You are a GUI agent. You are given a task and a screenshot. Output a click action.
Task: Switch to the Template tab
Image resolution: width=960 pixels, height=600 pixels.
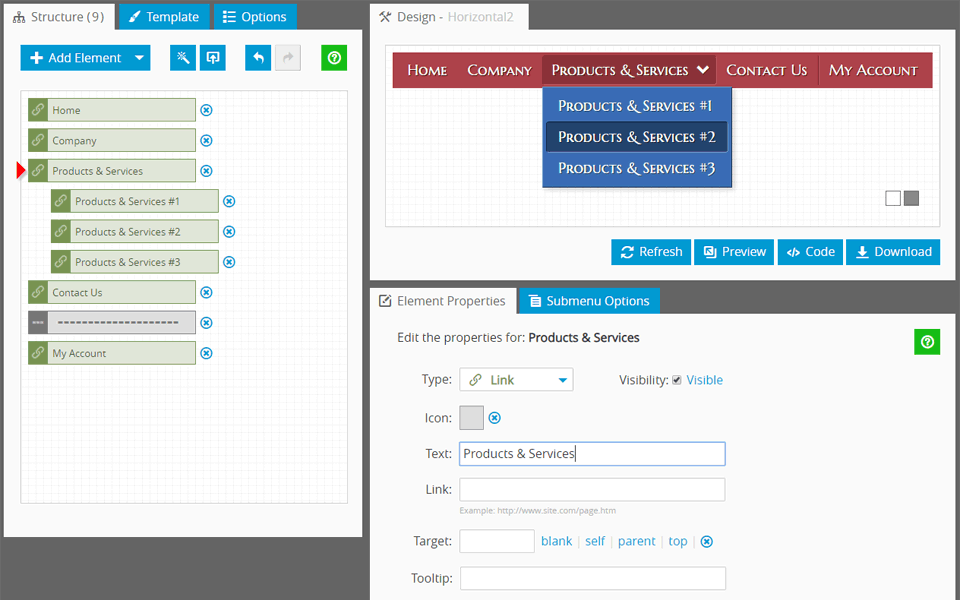(x=164, y=17)
